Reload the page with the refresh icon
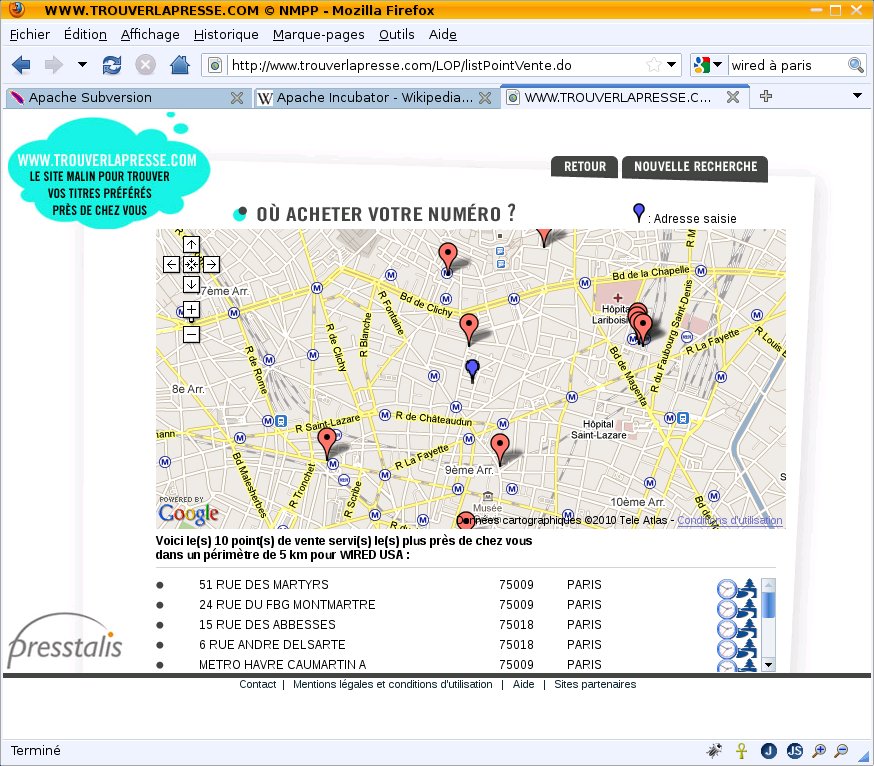The width and height of the screenshot is (874, 766). pos(112,65)
